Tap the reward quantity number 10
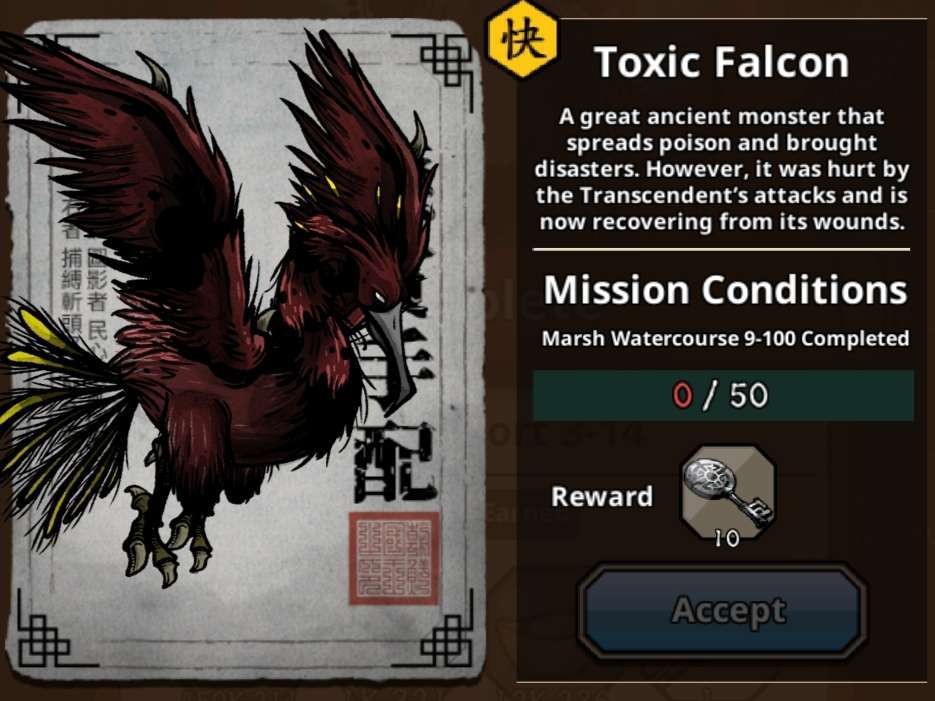 click(x=726, y=539)
